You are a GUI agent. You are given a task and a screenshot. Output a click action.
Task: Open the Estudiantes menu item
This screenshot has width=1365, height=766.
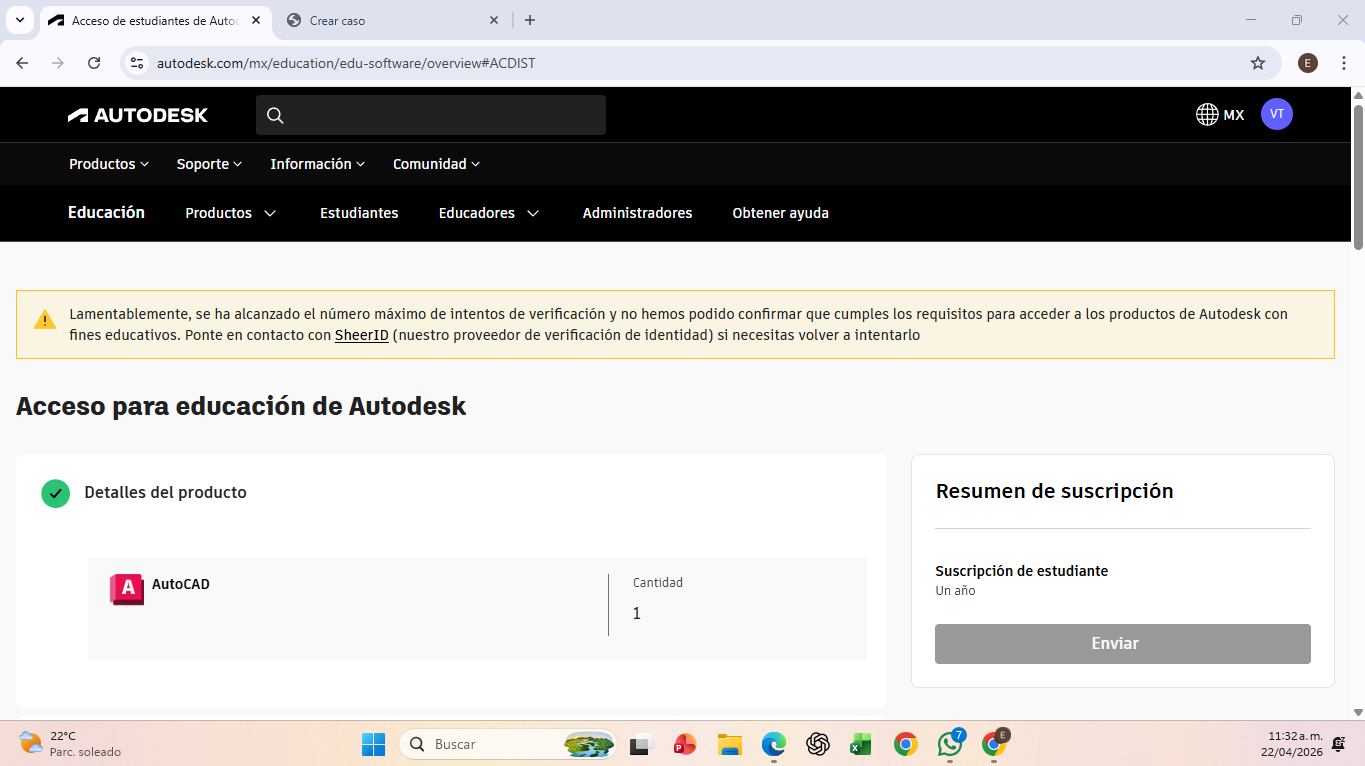click(359, 213)
